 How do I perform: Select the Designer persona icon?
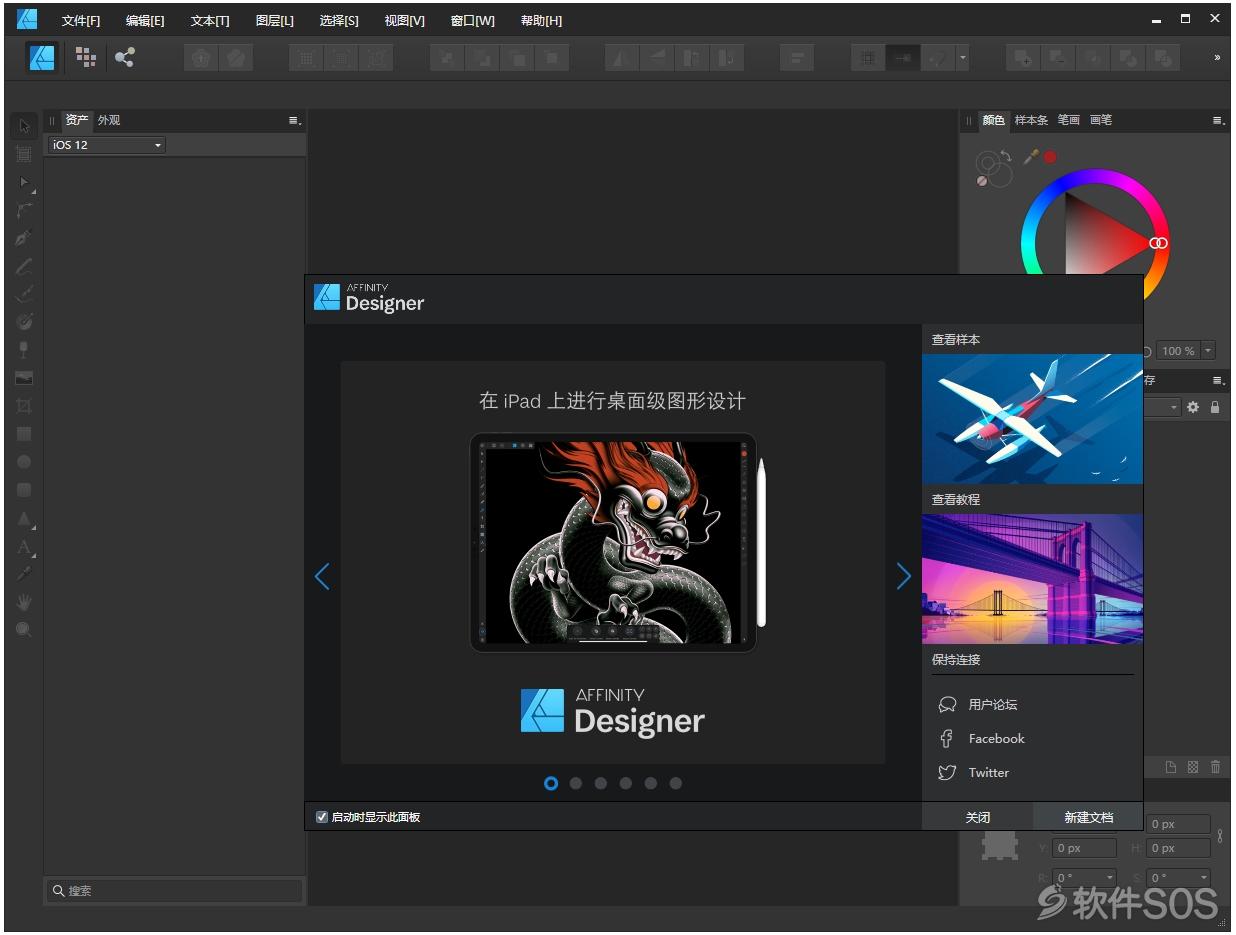[x=42, y=58]
